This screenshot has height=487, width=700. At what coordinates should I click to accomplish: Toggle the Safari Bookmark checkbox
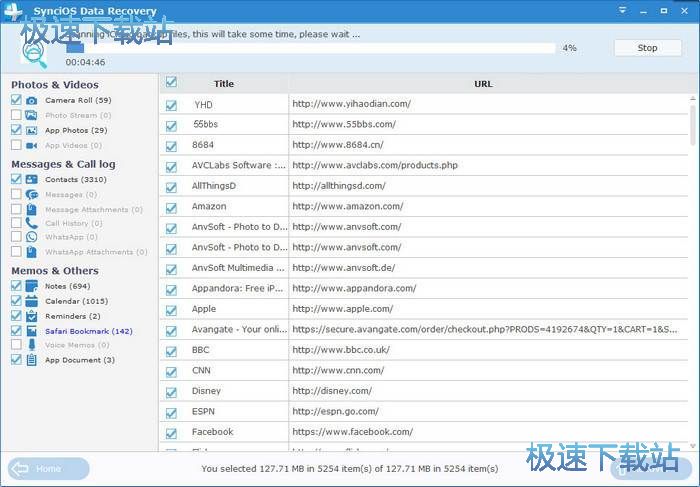[x=16, y=330]
